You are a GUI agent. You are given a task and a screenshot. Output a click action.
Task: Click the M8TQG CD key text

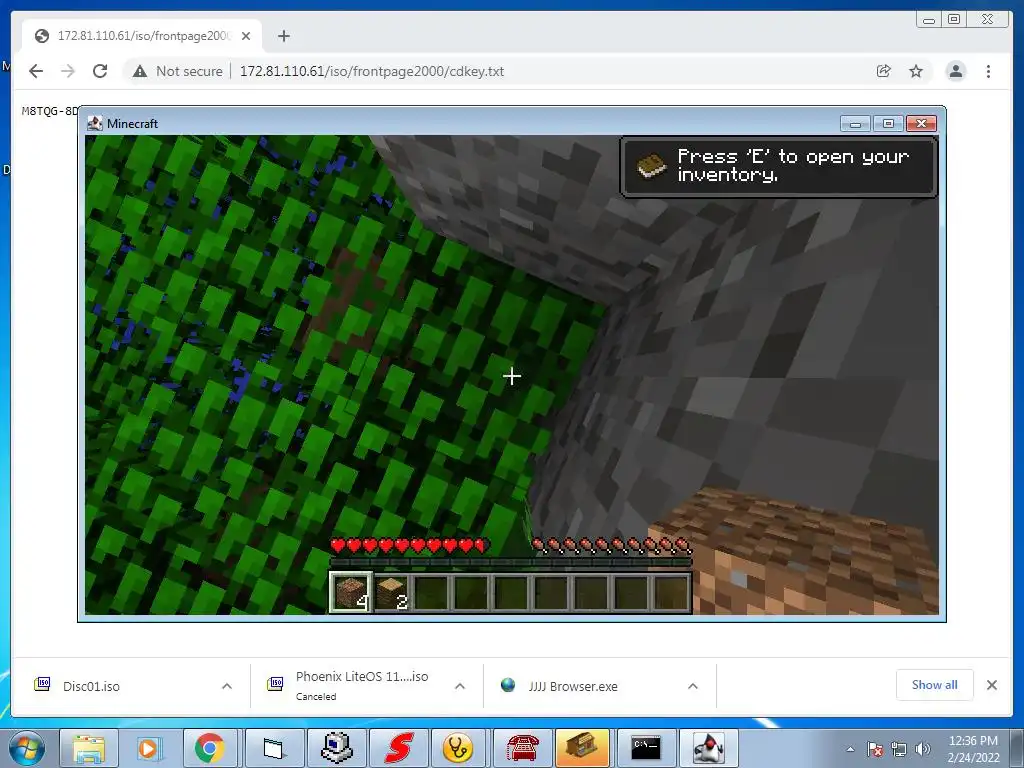pos(50,111)
